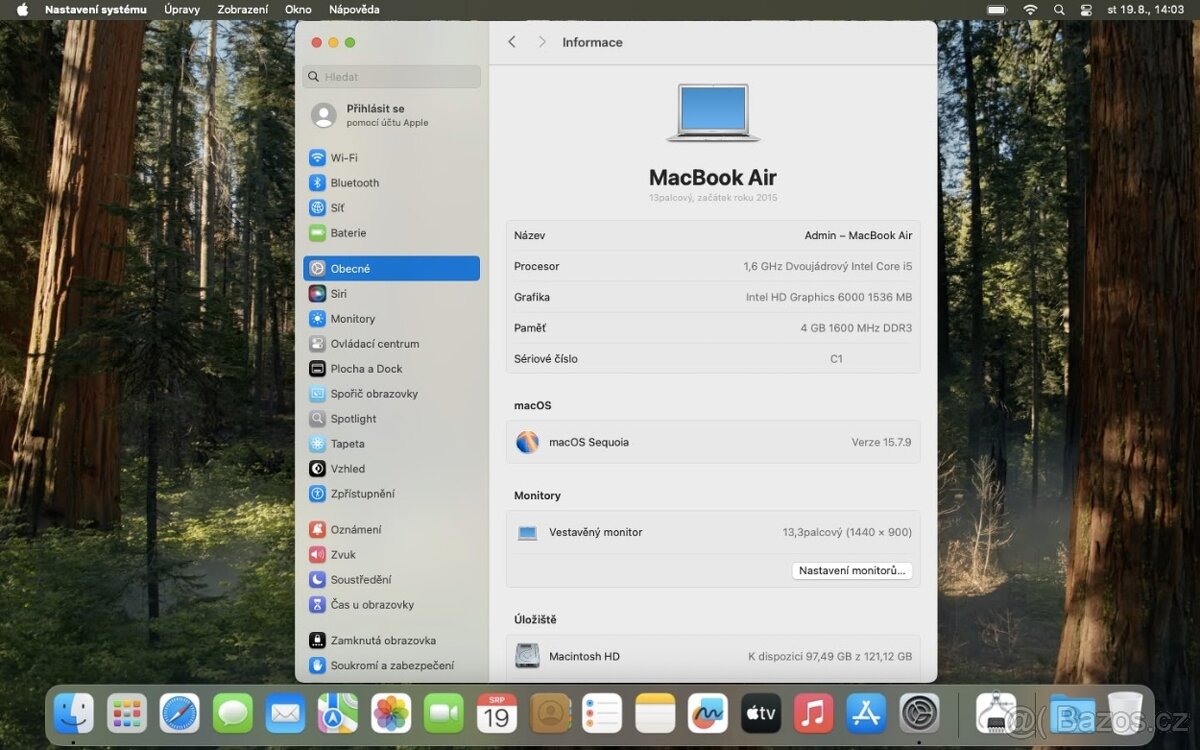
Task: Go back with the left chevron
Action: tap(512, 42)
